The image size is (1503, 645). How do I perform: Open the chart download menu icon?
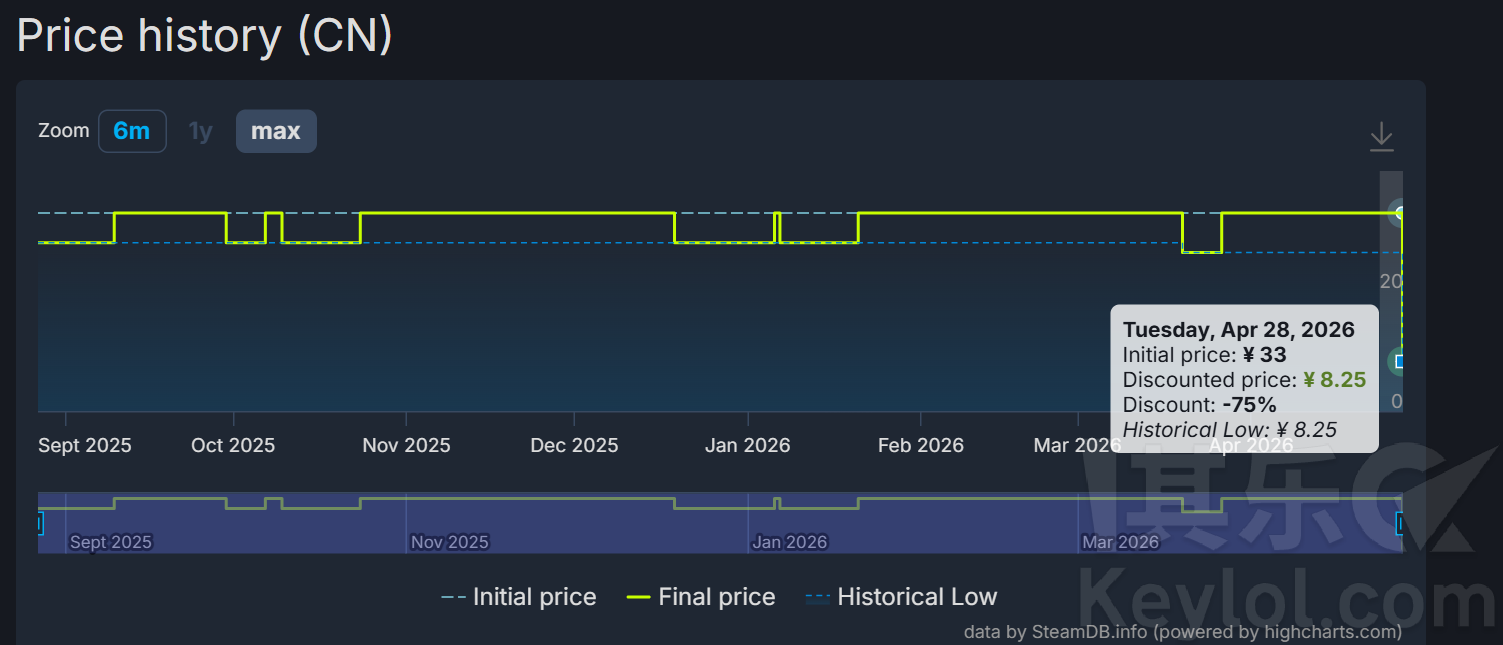click(1381, 136)
